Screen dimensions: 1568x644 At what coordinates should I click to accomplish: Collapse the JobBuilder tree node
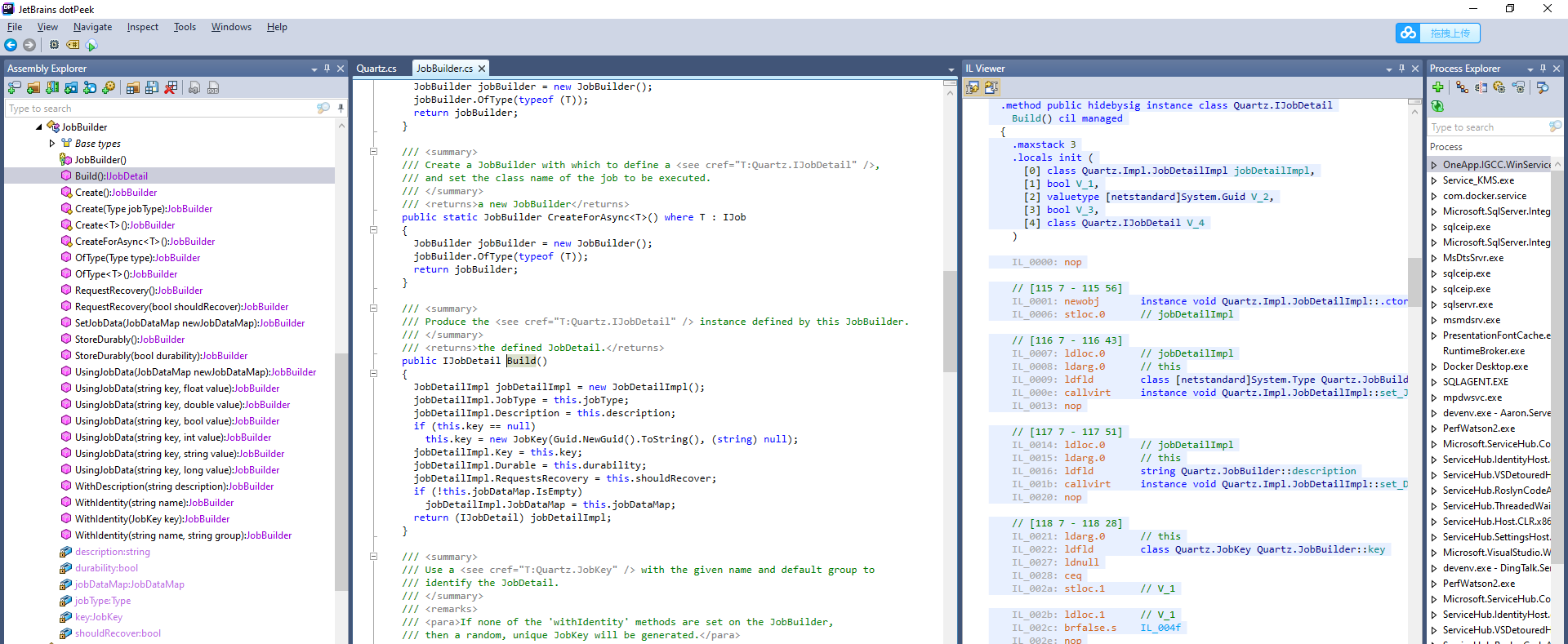coord(38,127)
